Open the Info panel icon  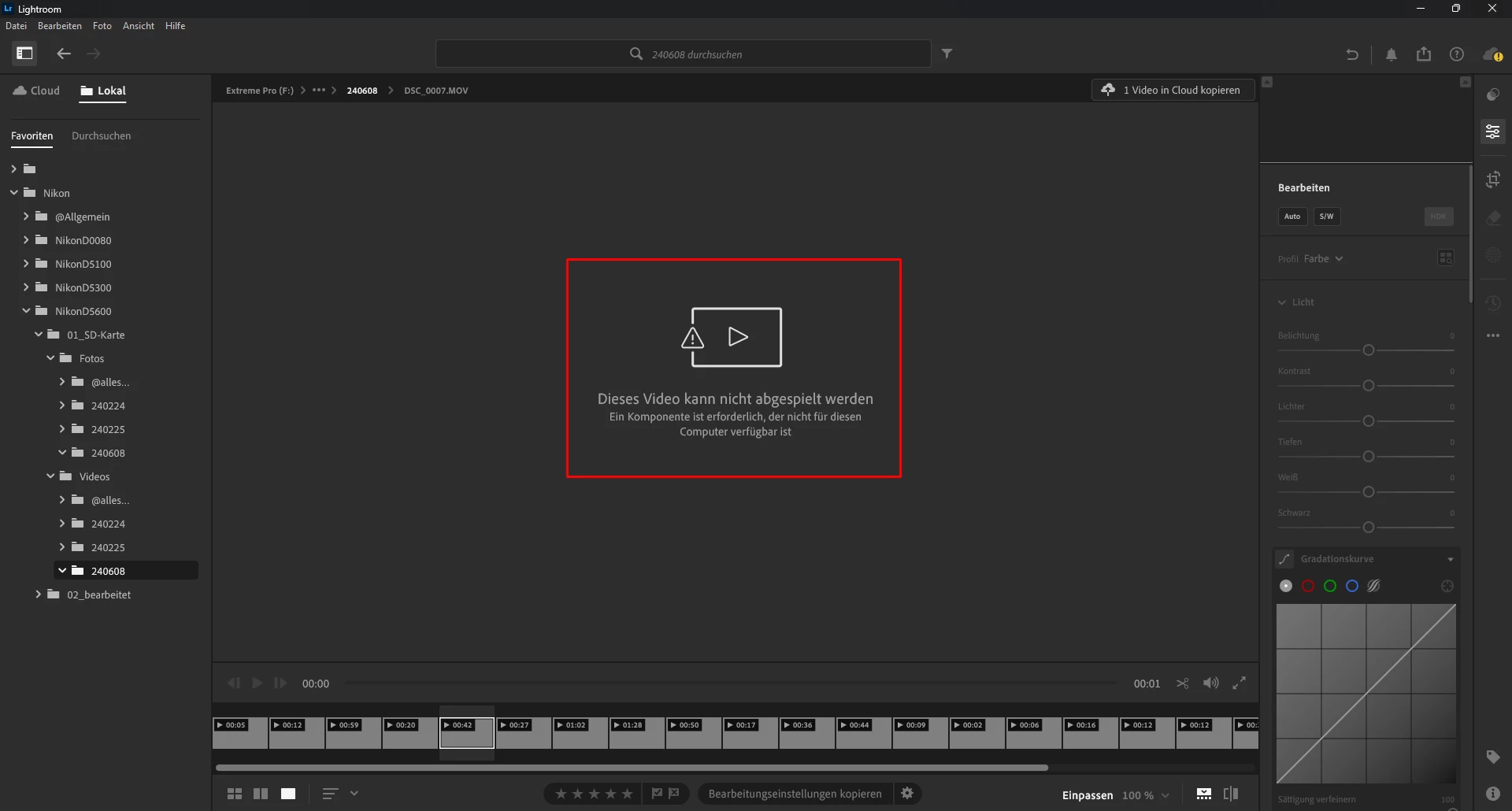pyautogui.click(x=1493, y=794)
